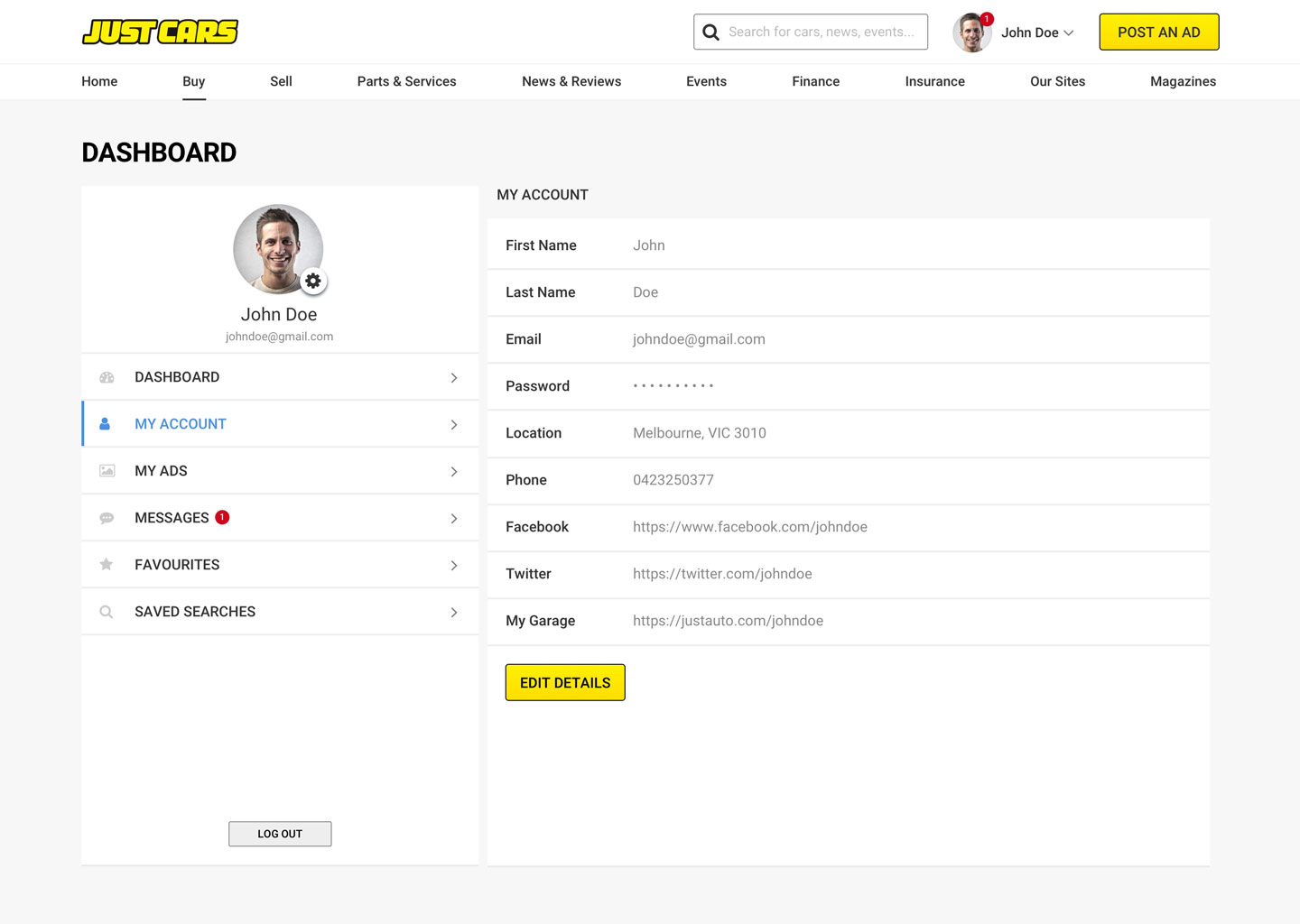Focus the search cars, news, events field

[822, 32]
